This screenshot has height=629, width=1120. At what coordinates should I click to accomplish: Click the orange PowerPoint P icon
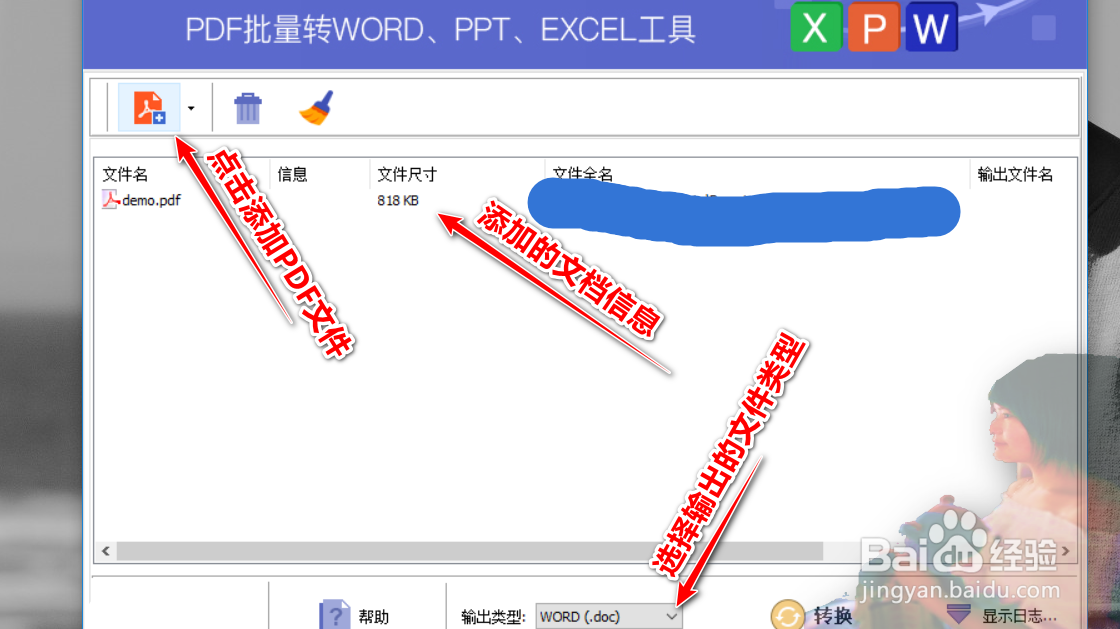pyautogui.click(x=873, y=28)
